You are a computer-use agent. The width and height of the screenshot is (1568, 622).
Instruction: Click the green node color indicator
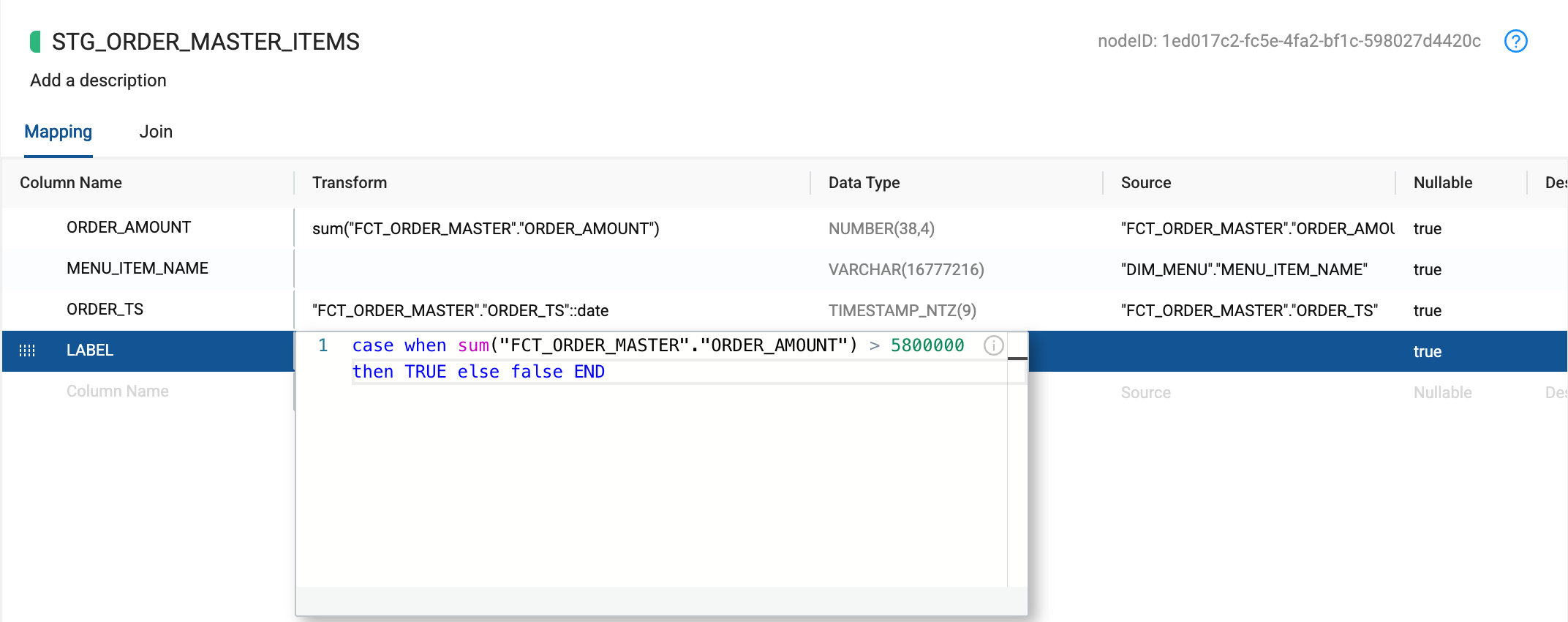click(35, 42)
